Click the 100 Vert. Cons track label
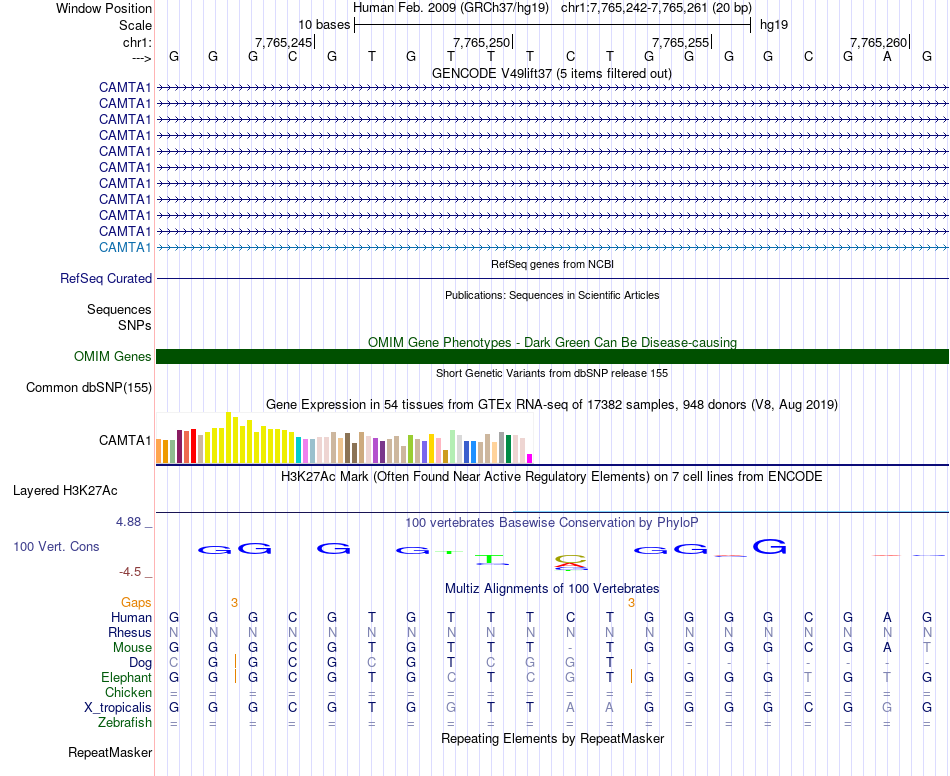Screen dimensions: 950x776 tap(56, 546)
